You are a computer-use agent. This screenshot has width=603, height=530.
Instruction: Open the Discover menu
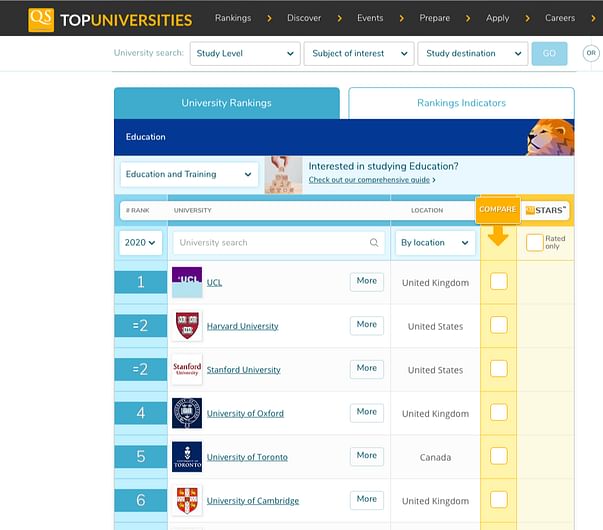pyautogui.click(x=304, y=18)
